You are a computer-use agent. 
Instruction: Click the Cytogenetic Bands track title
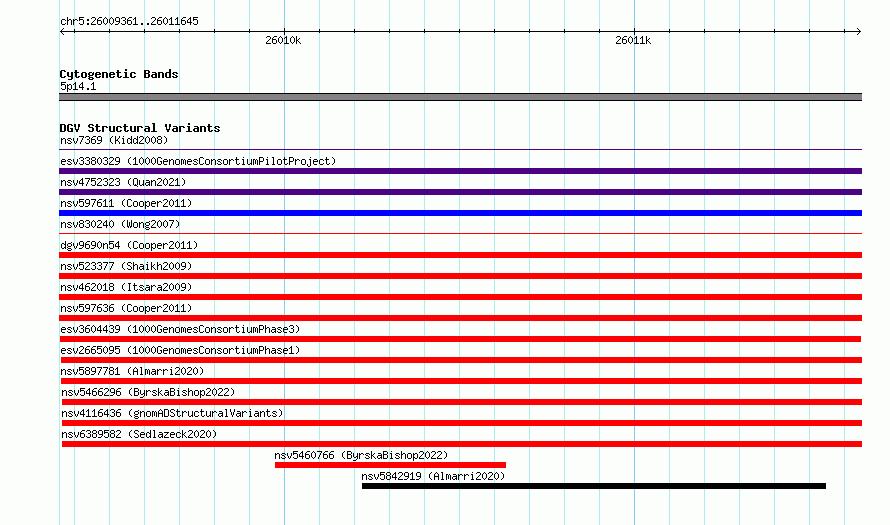pos(119,74)
